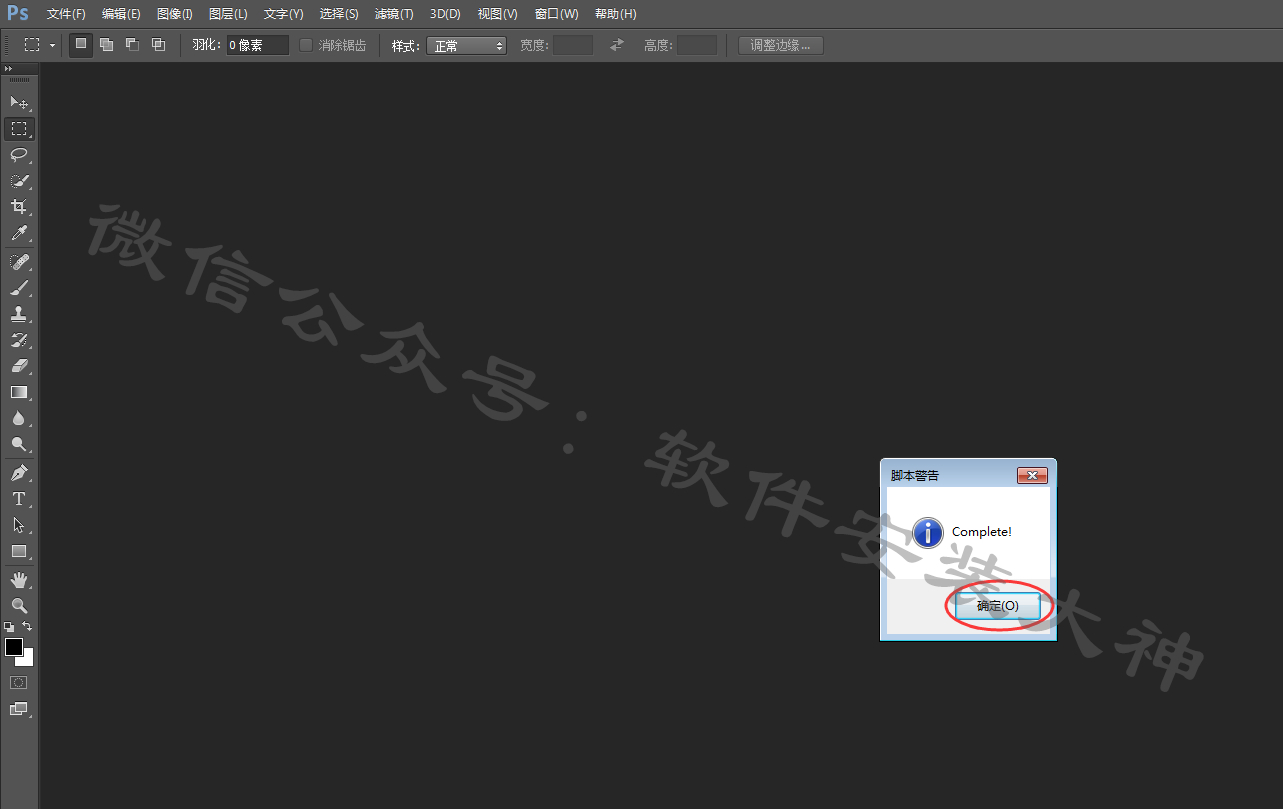The image size is (1283, 809).
Task: Change the screen mode
Action: [19, 709]
